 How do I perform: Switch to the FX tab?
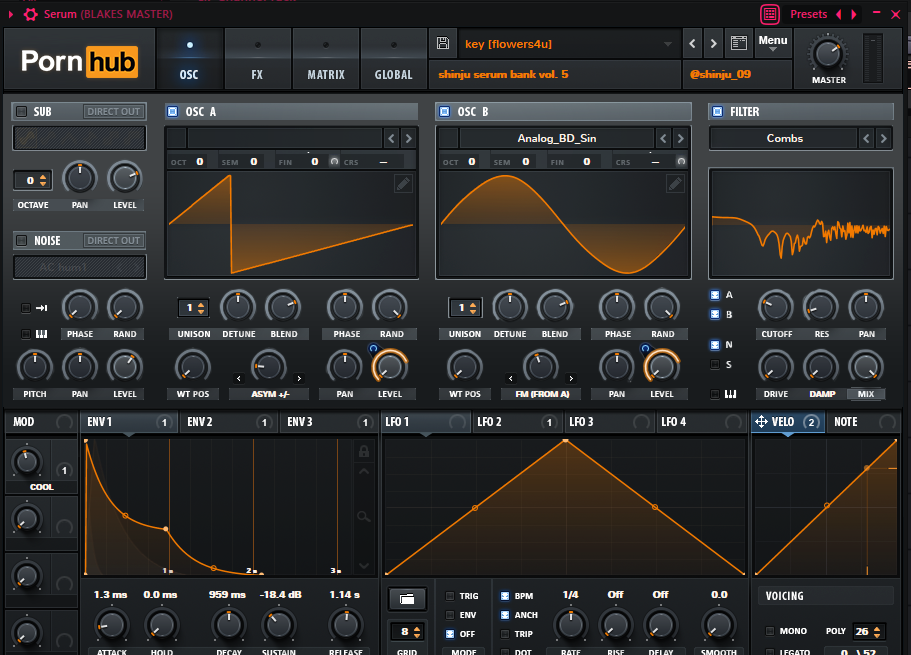pyautogui.click(x=257, y=59)
